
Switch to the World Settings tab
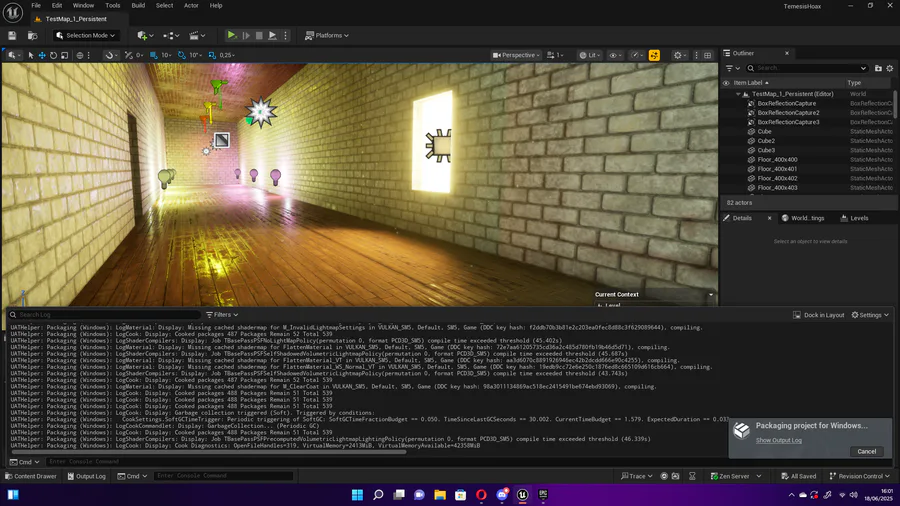tap(803, 218)
